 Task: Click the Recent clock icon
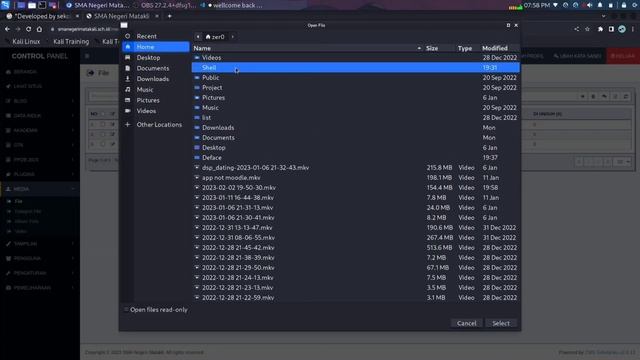click(x=128, y=36)
